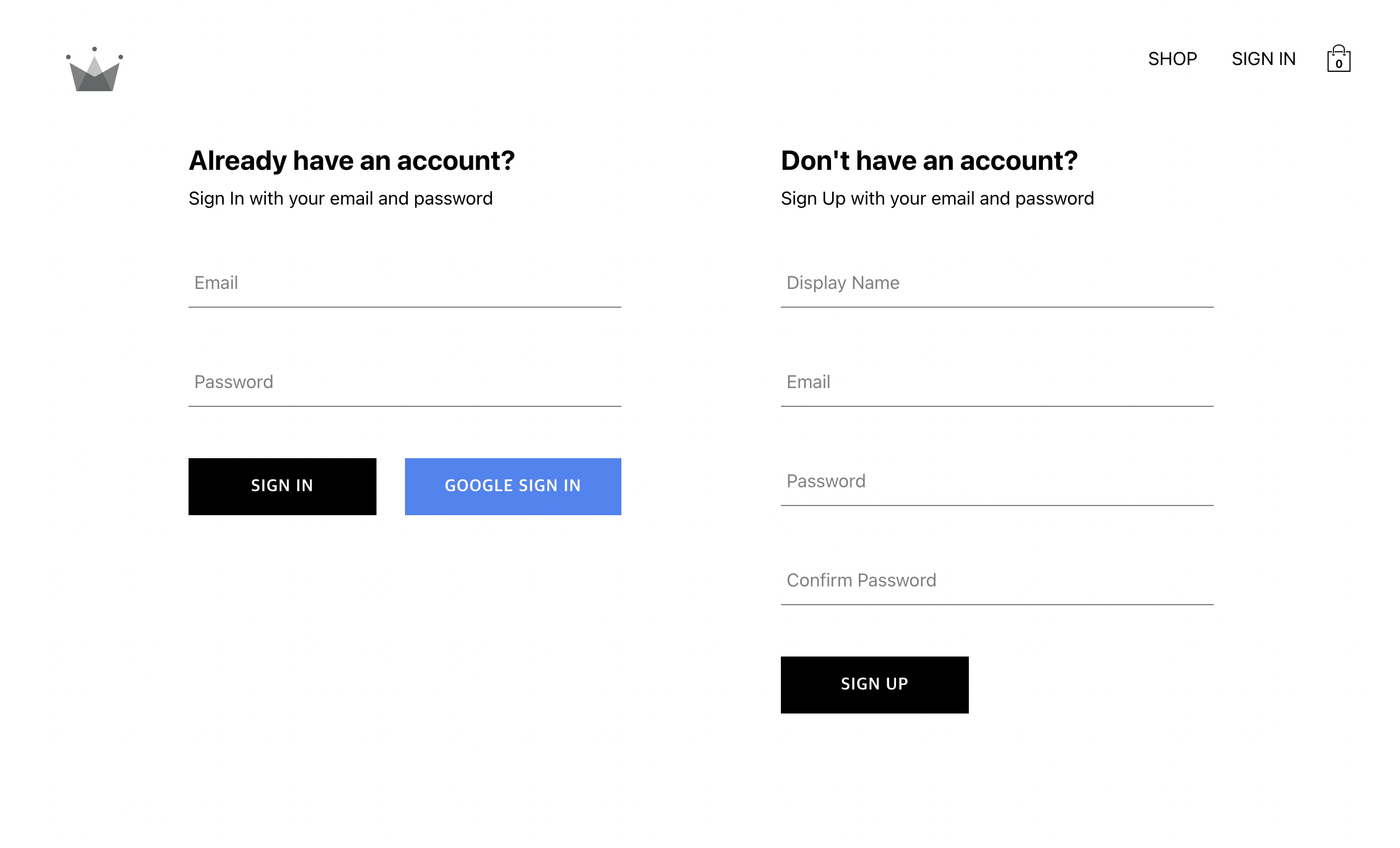
Task: Submit the form with the SIGN UP button
Action: pyautogui.click(x=874, y=684)
